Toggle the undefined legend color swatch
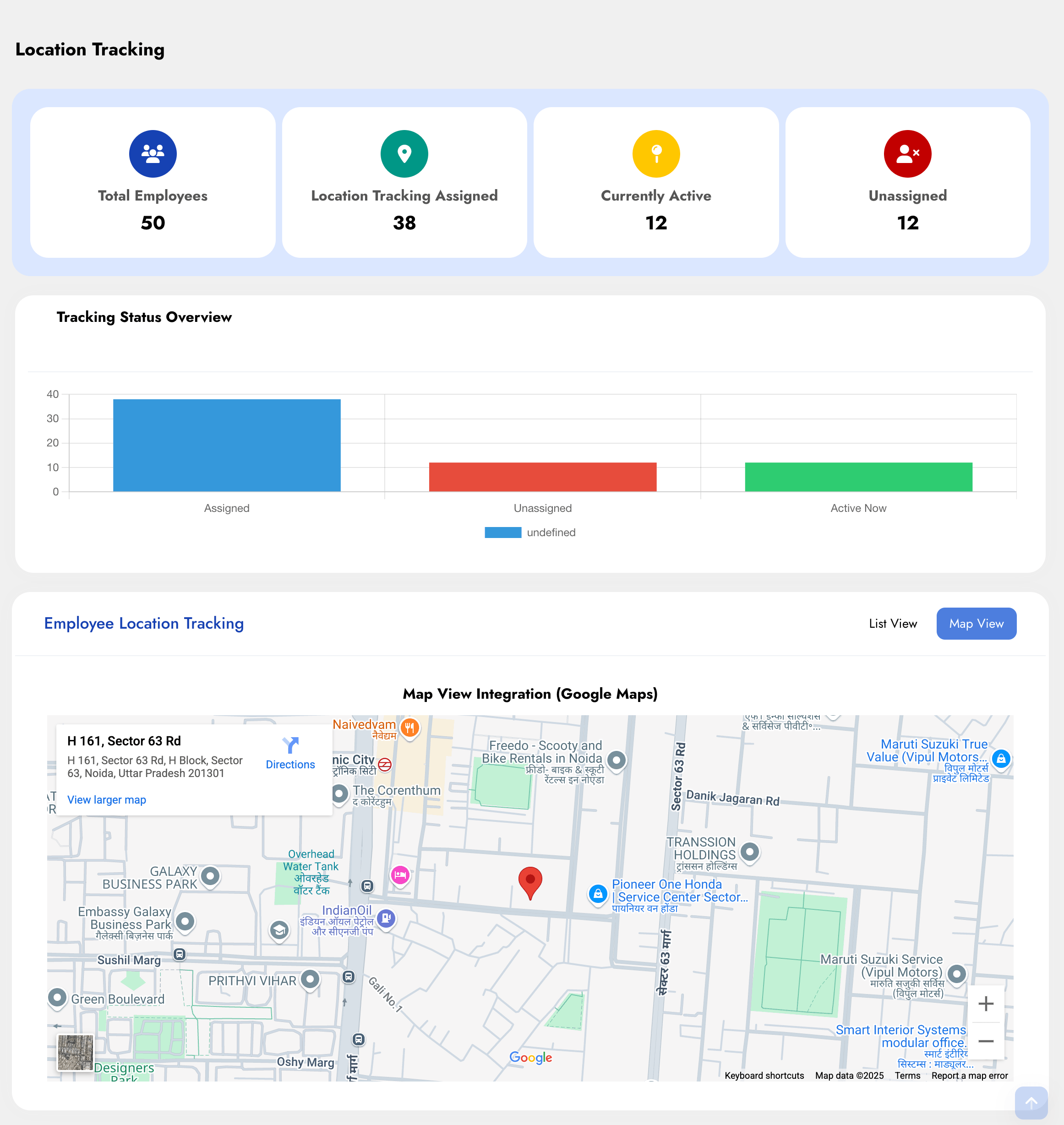The height and width of the screenshot is (1125, 1064). tap(502, 533)
